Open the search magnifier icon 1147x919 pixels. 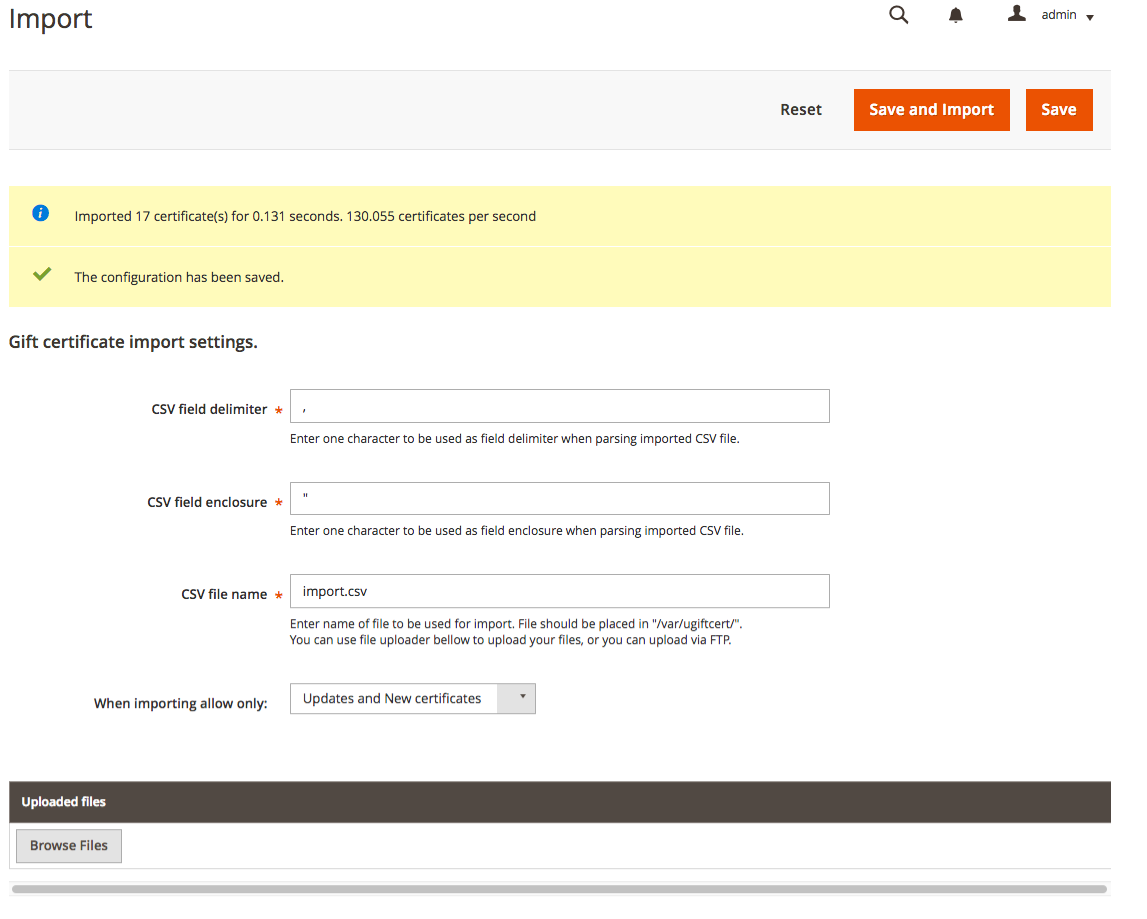[898, 15]
